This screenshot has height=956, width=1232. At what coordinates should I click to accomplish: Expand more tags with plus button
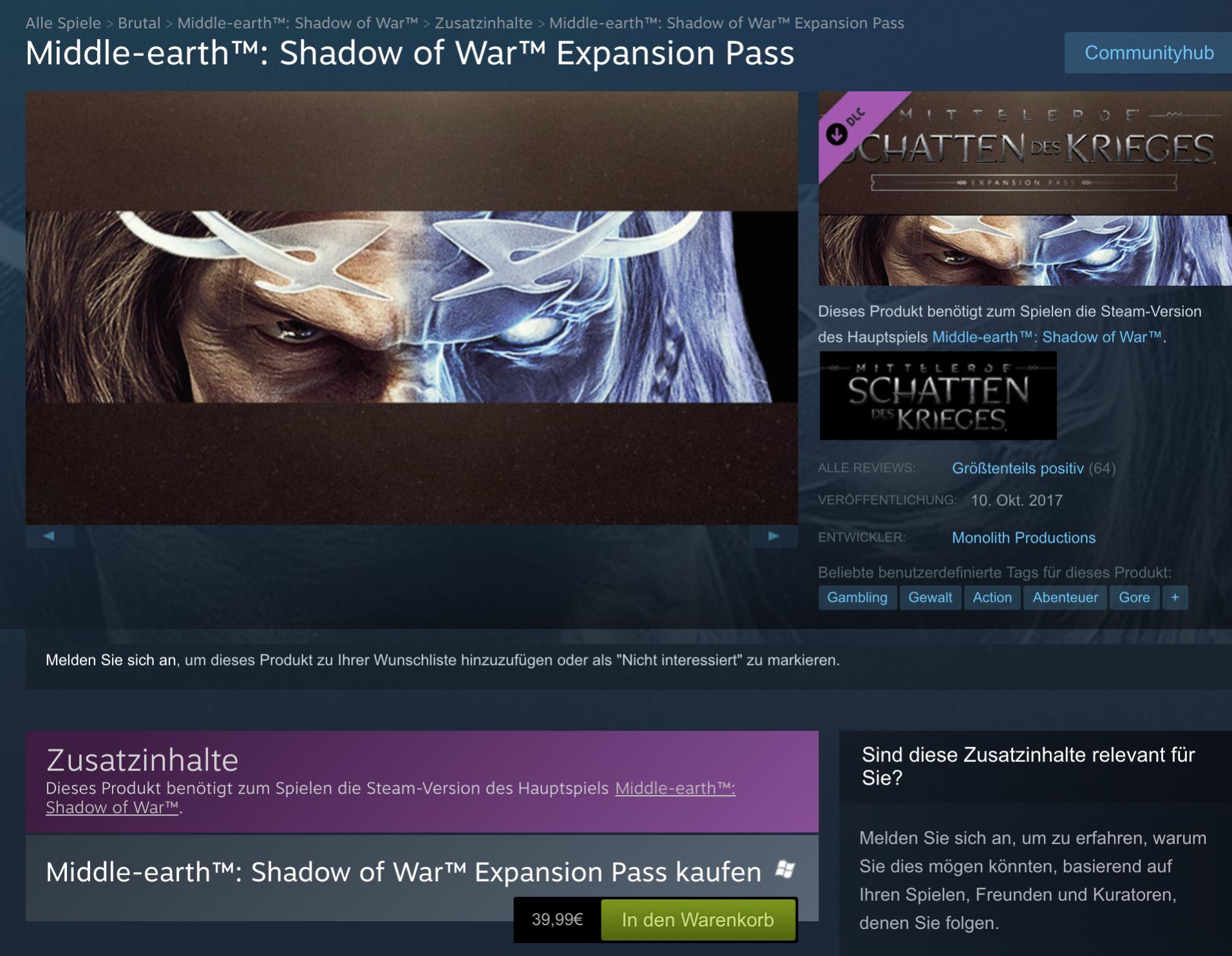pyautogui.click(x=1175, y=597)
